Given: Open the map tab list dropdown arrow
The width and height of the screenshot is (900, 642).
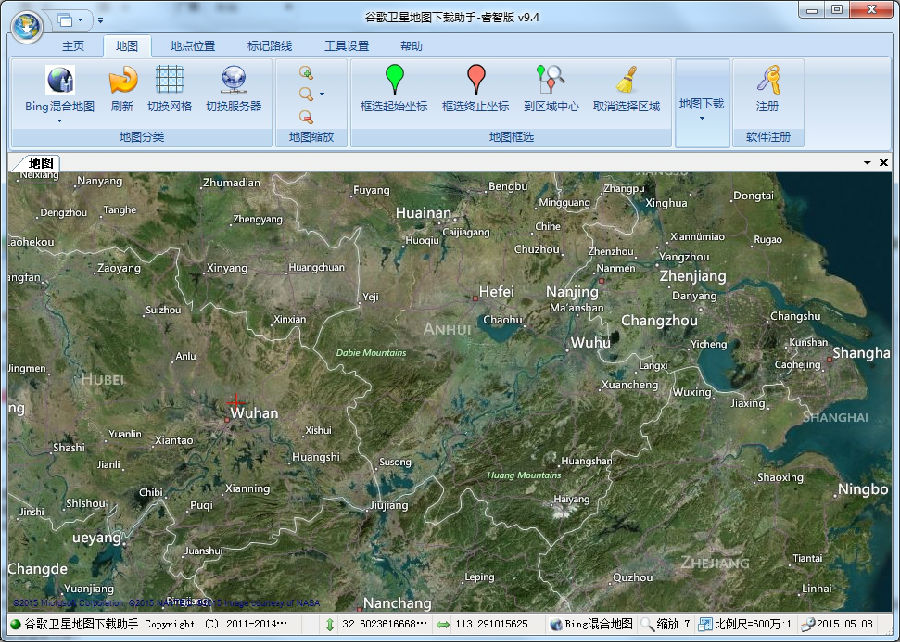Looking at the screenshot, I should pyautogui.click(x=867, y=162).
